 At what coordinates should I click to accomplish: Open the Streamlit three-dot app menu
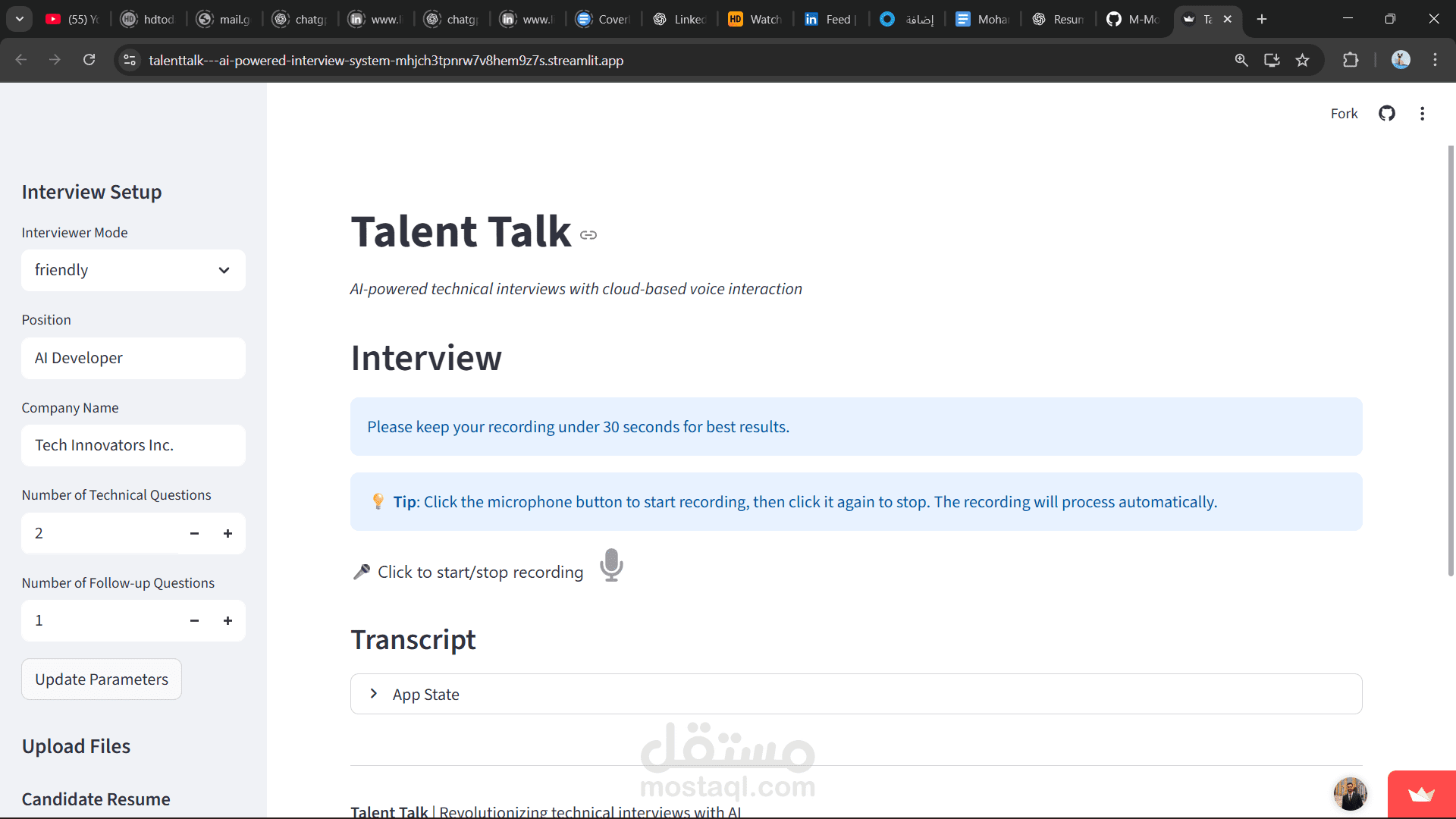pos(1422,114)
